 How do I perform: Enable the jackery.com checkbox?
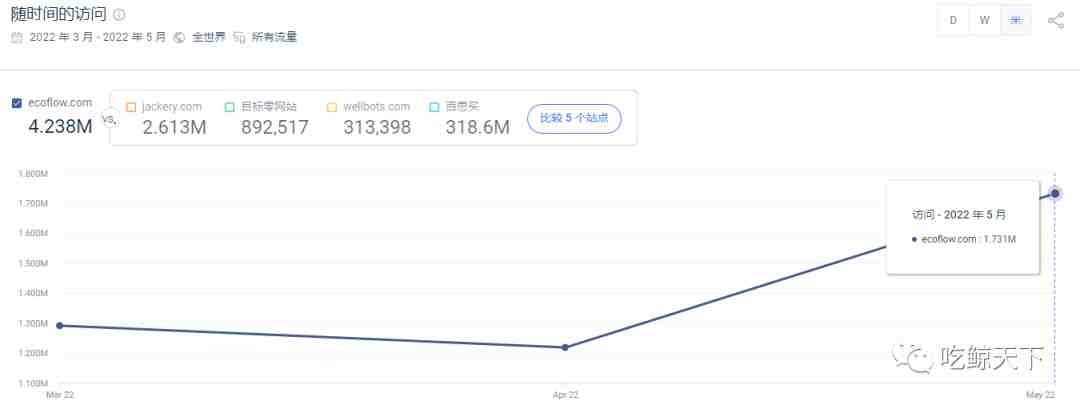(132, 107)
